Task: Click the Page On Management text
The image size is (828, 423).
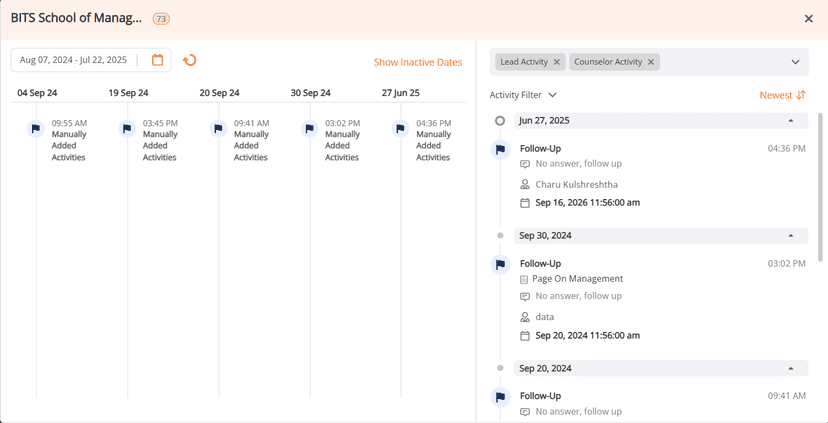Action: pos(578,279)
